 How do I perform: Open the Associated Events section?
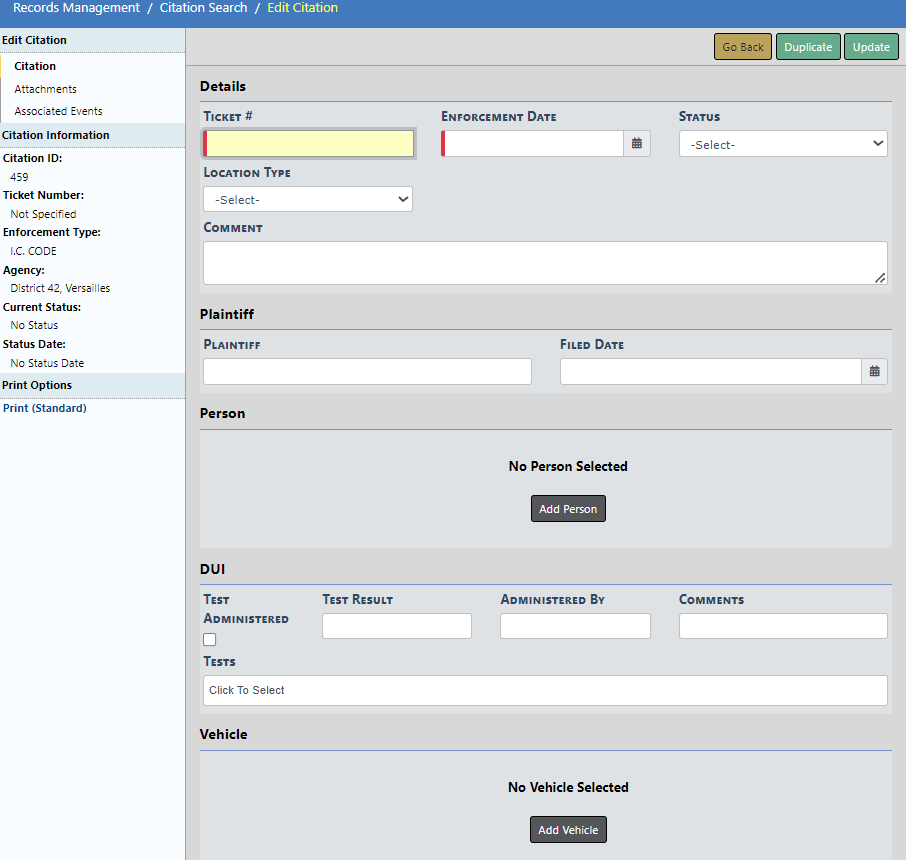pyautogui.click(x=58, y=111)
